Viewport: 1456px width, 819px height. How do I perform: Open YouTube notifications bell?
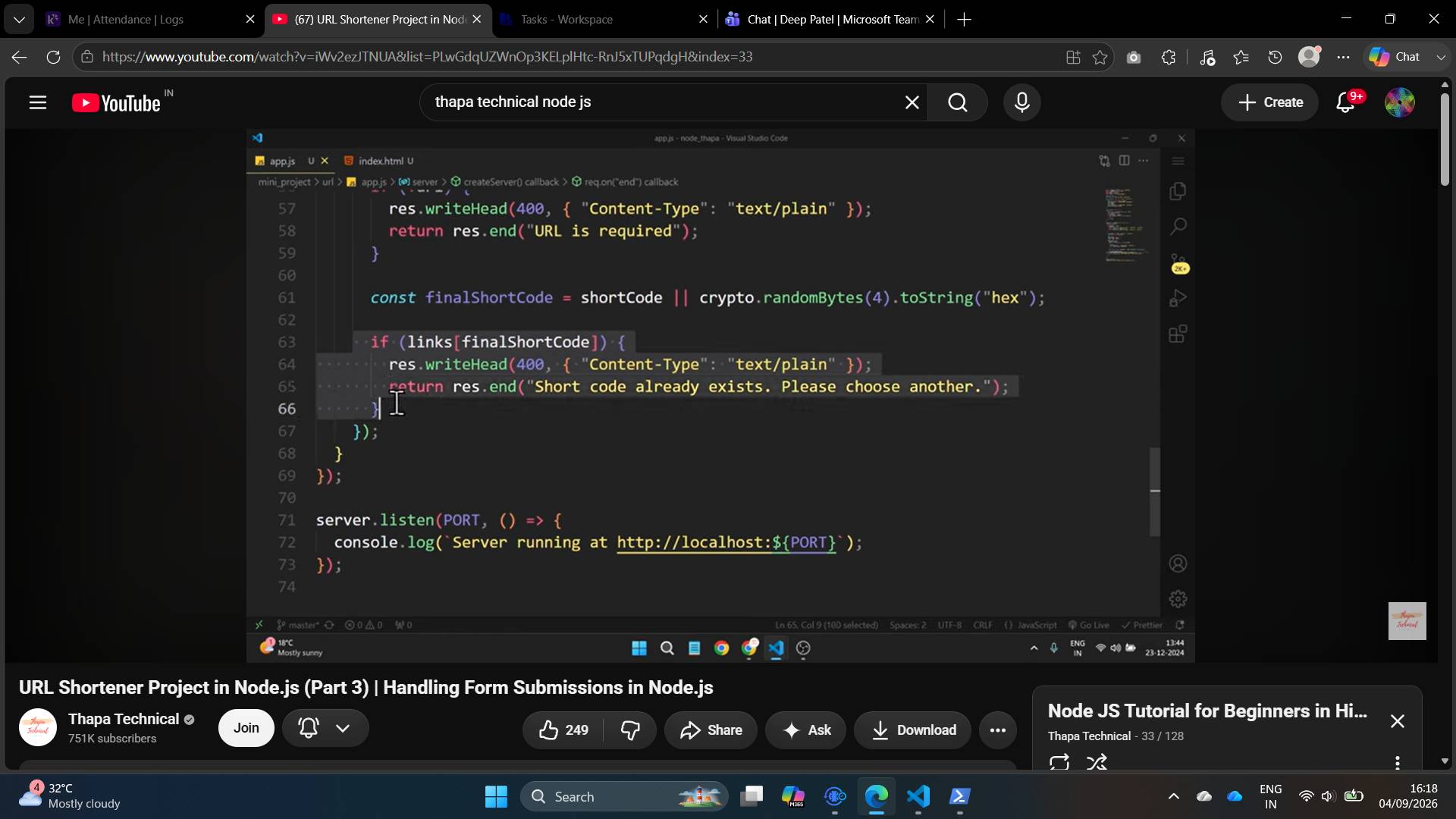coord(1345,102)
